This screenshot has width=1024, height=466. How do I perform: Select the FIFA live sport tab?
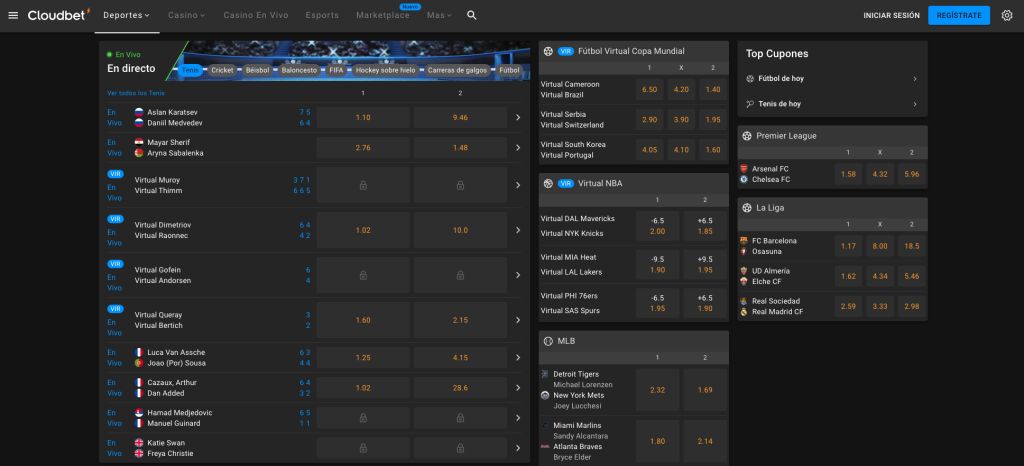tap(336, 70)
